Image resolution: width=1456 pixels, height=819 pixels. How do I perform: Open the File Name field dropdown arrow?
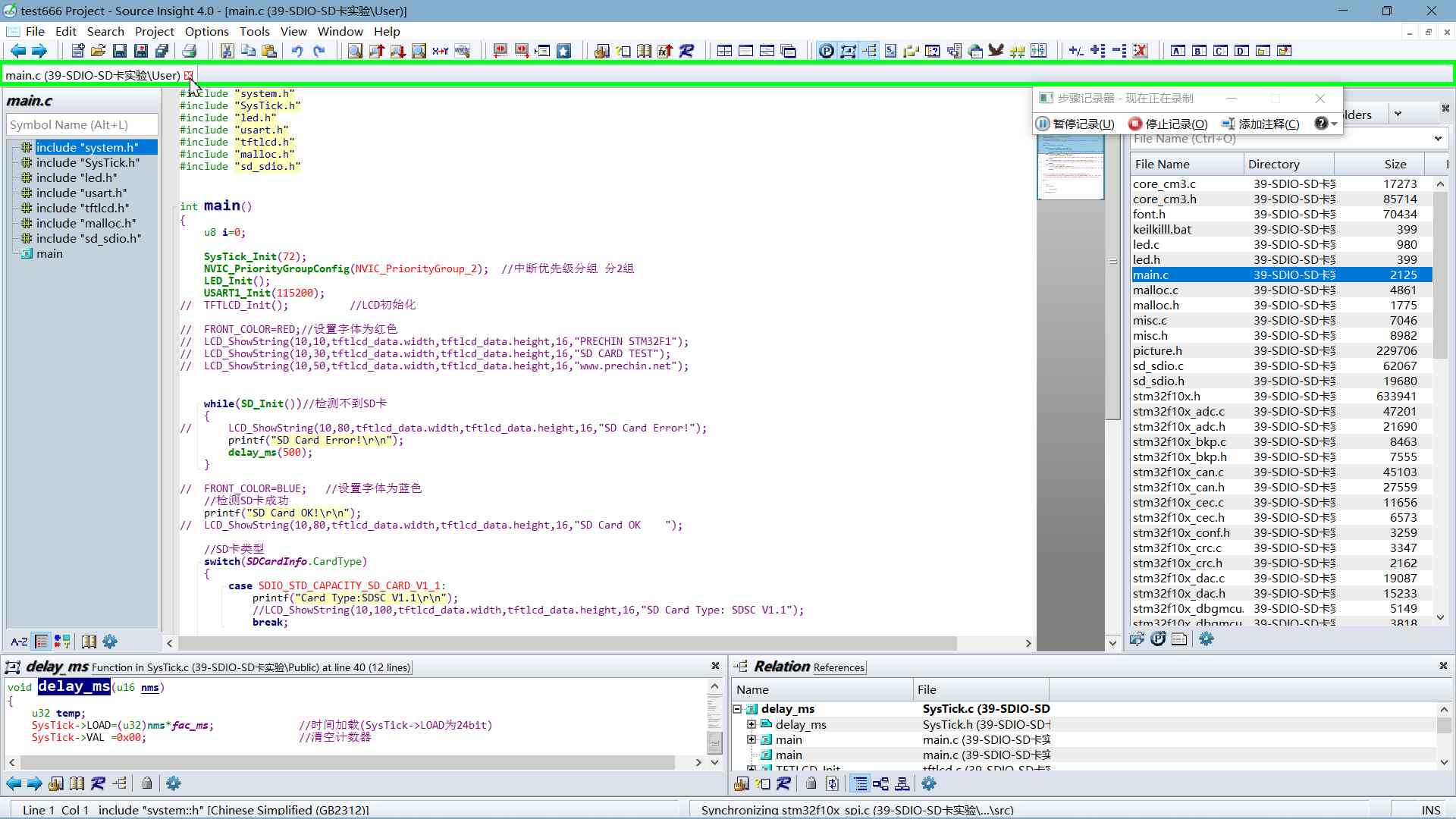[x=1438, y=138]
